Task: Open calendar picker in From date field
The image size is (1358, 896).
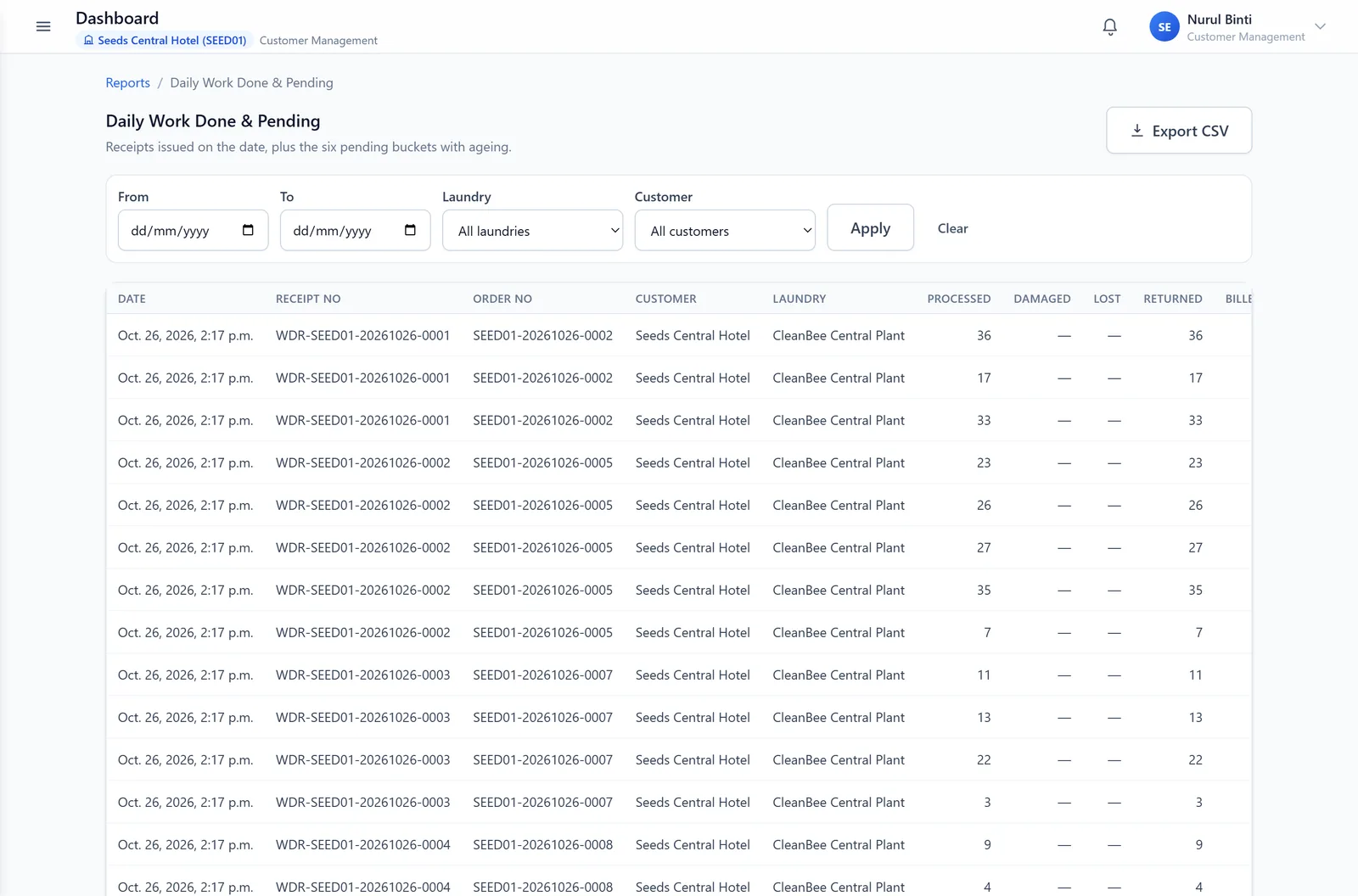Action: coord(248,230)
